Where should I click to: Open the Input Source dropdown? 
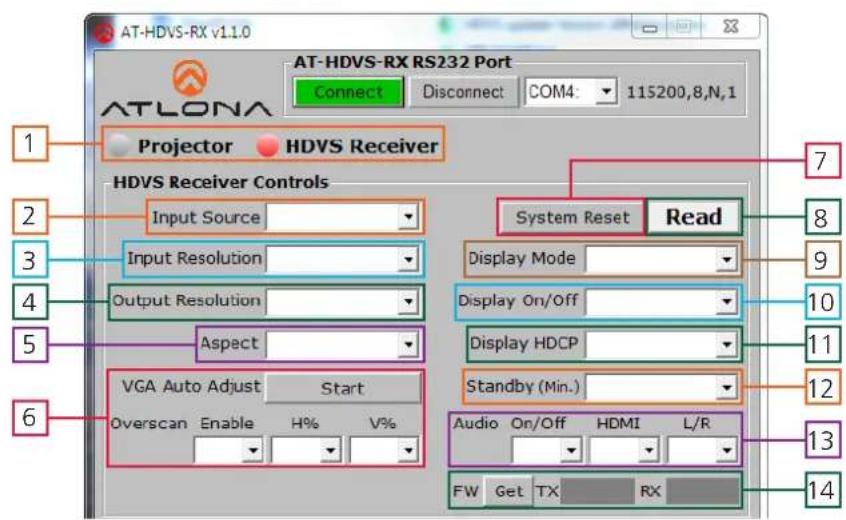coord(343,217)
